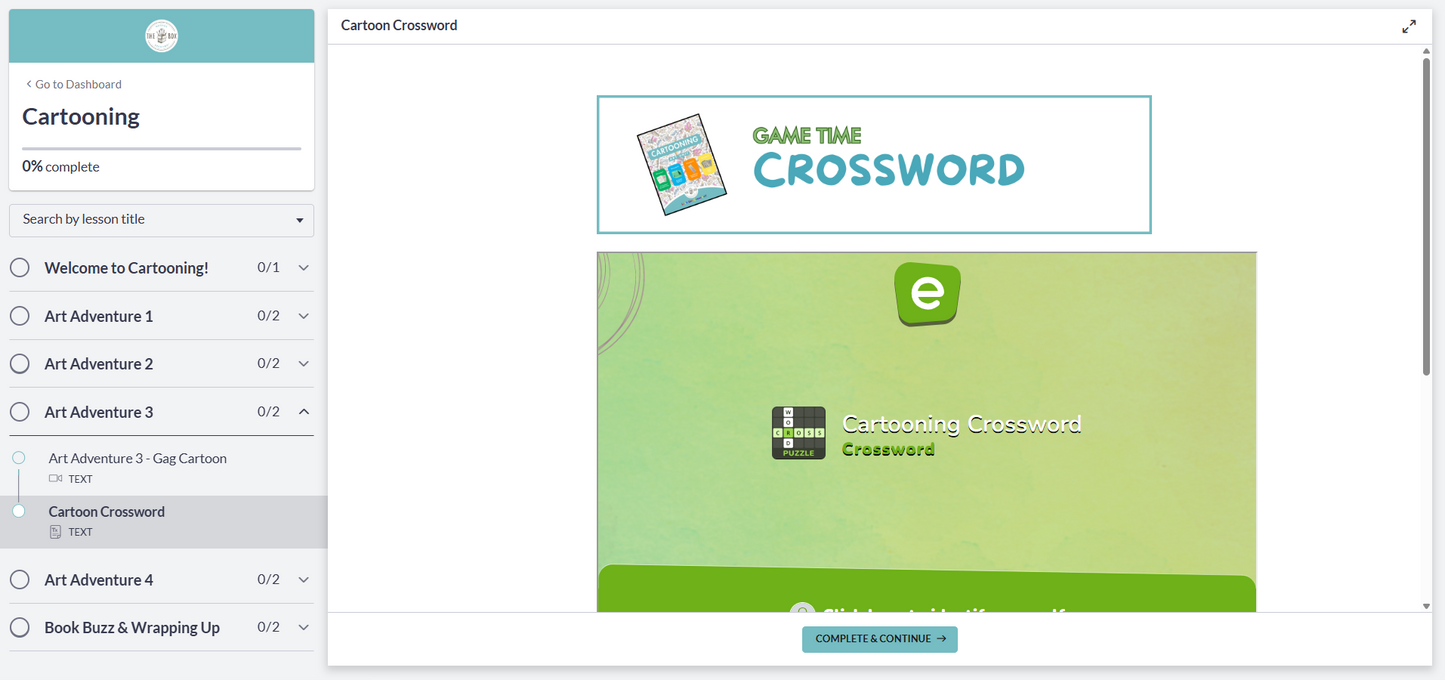The height and width of the screenshot is (680, 1445).
Task: Click the course progress bar
Action: tap(161, 148)
